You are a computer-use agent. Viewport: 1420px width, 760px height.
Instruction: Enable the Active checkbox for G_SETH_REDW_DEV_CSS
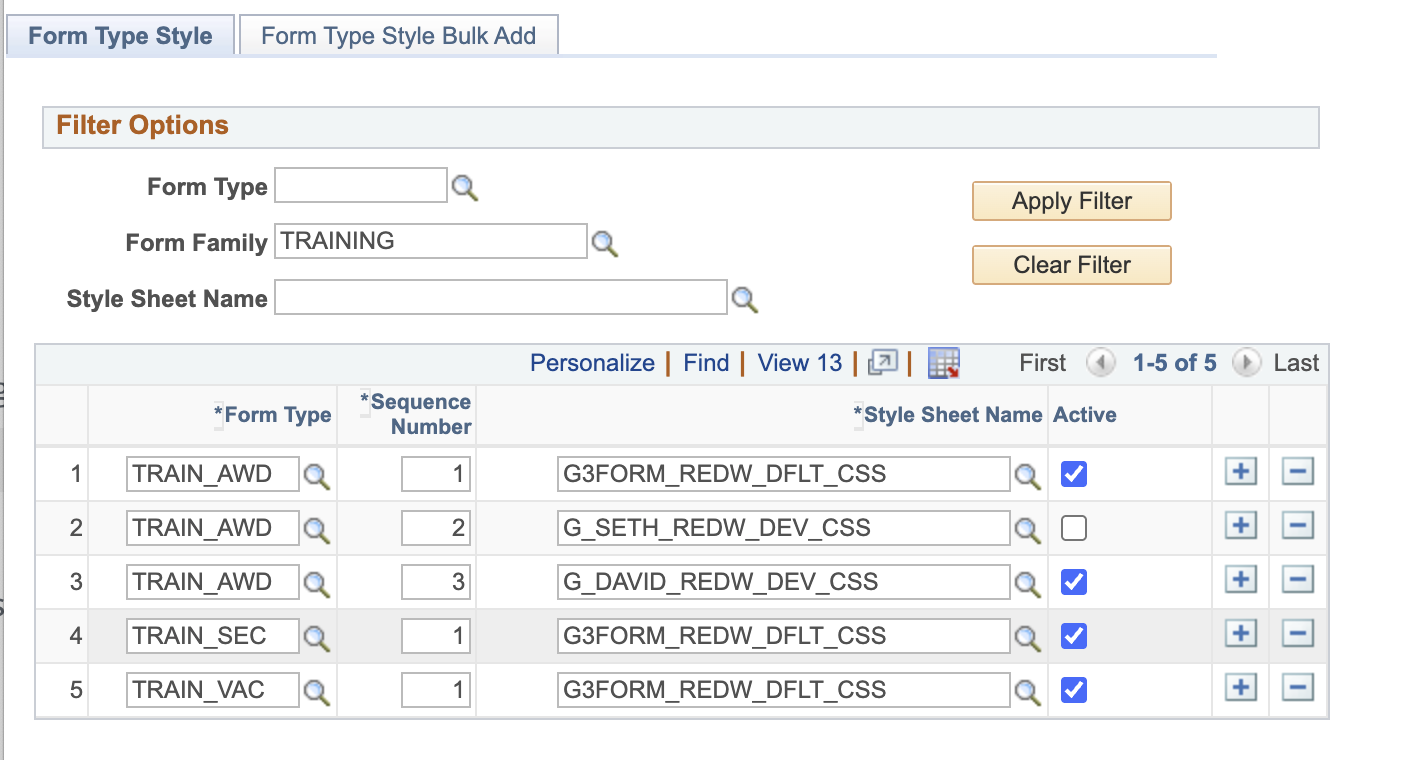click(x=1073, y=527)
